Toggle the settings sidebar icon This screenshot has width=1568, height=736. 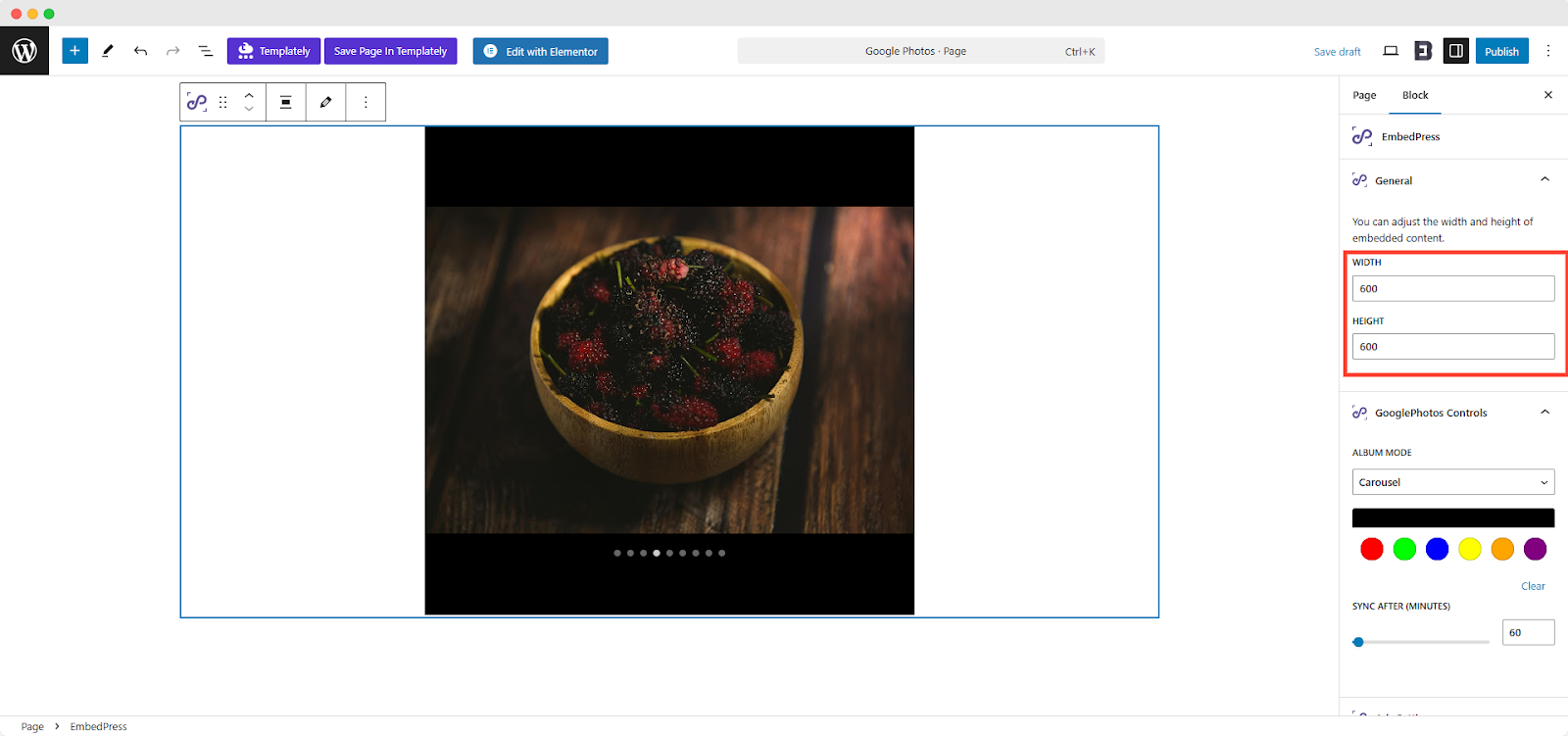tap(1455, 51)
